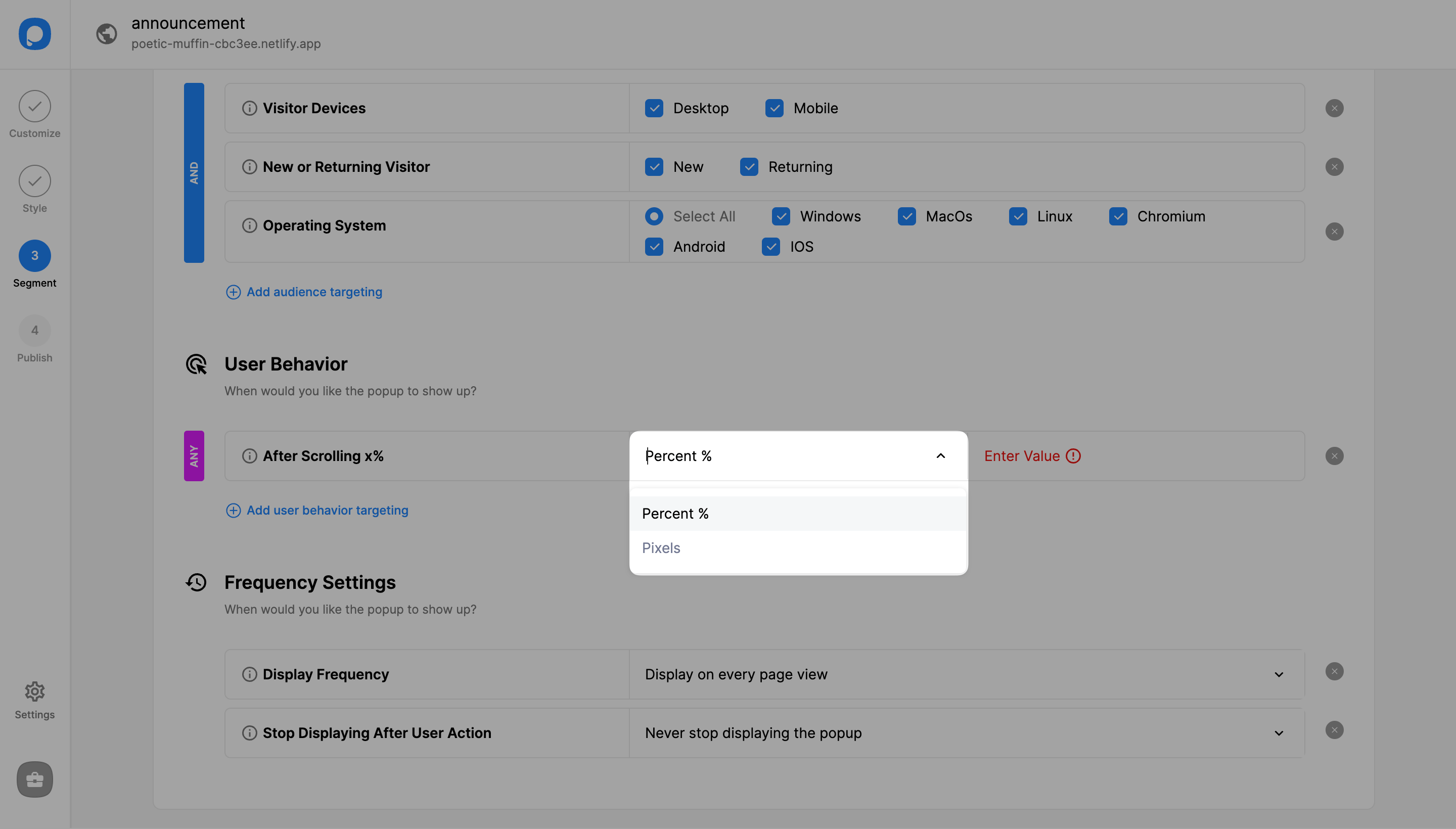Click the Style step icon

pyautogui.click(x=35, y=180)
